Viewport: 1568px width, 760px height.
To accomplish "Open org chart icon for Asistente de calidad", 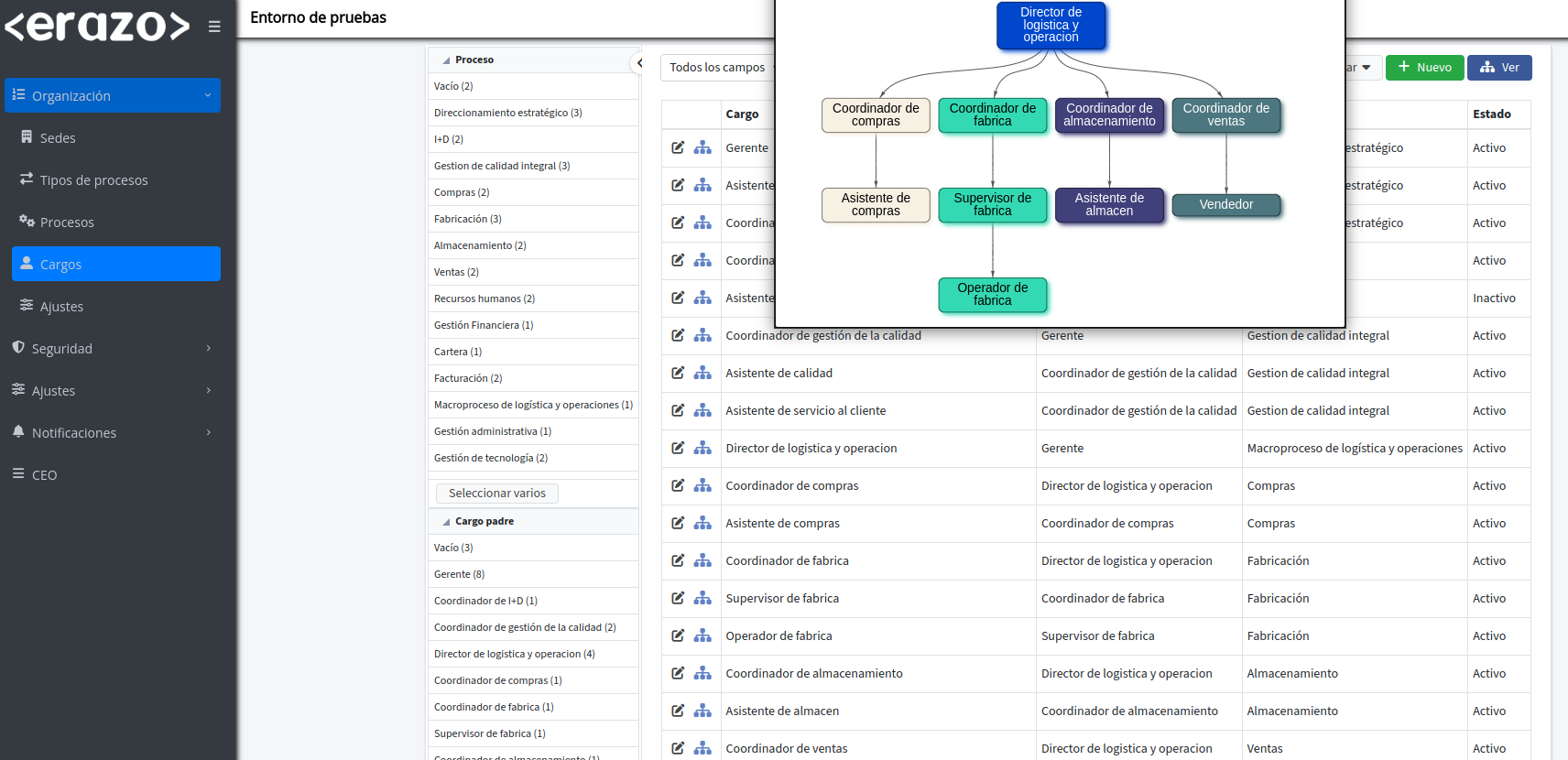I will pos(702,373).
